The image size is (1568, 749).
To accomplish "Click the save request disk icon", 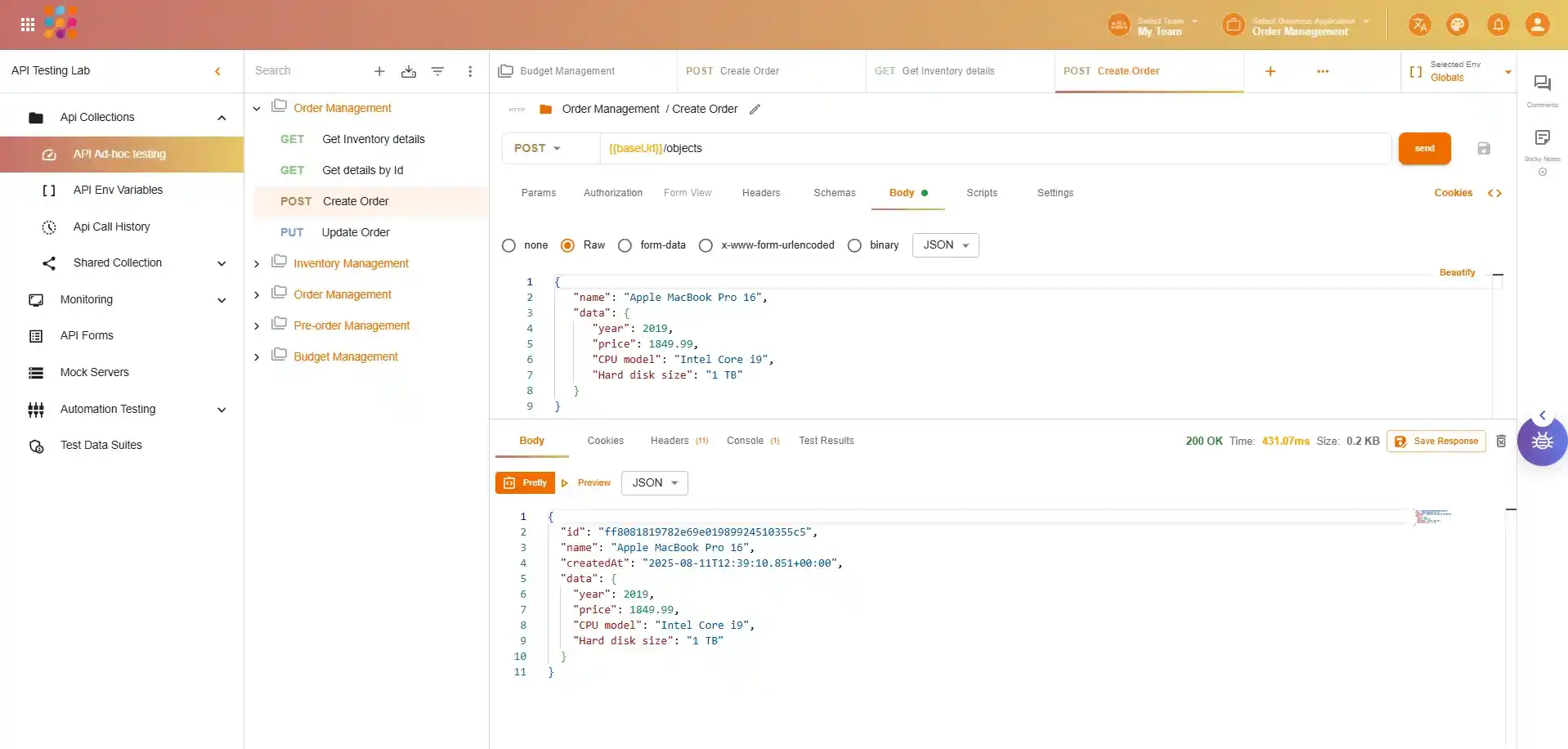I will [1484, 148].
